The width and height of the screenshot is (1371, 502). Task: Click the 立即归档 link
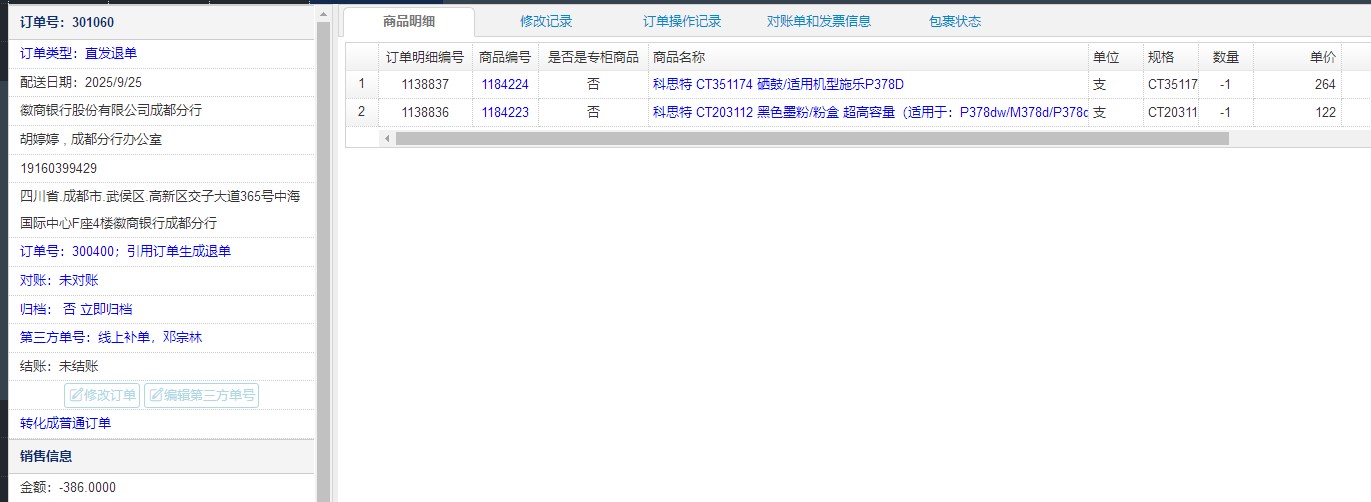tap(106, 309)
